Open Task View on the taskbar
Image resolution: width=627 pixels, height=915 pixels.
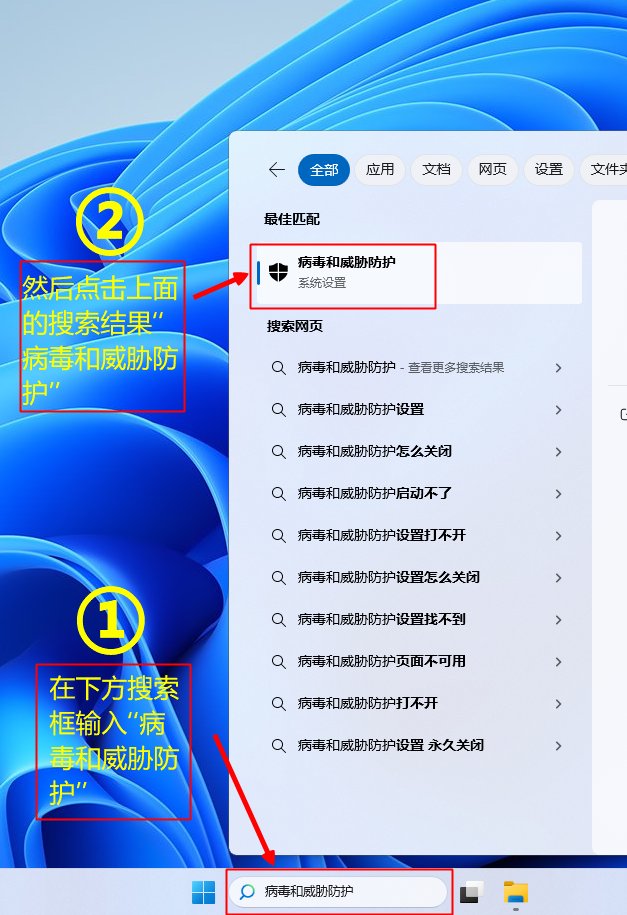click(x=471, y=892)
